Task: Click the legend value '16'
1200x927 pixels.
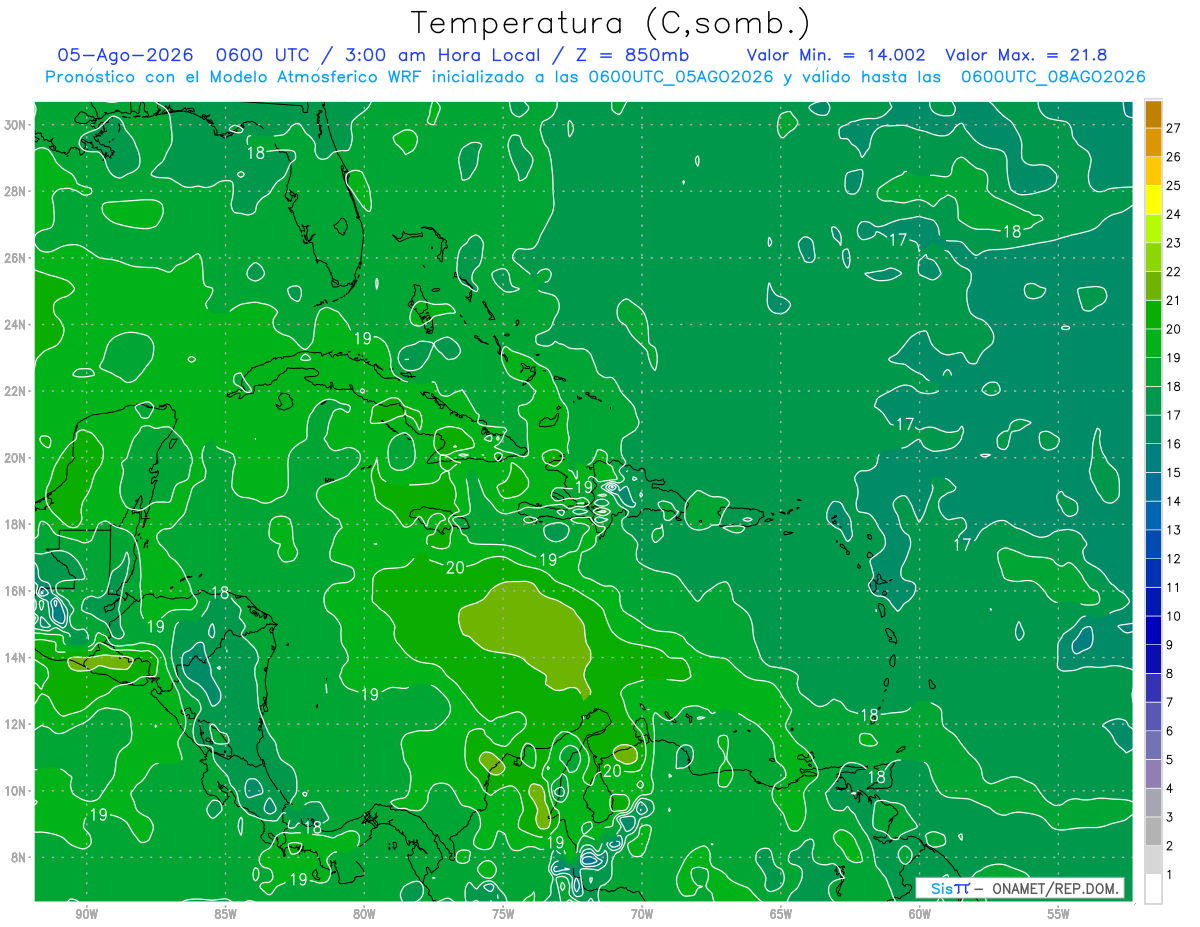Action: pos(1174,443)
